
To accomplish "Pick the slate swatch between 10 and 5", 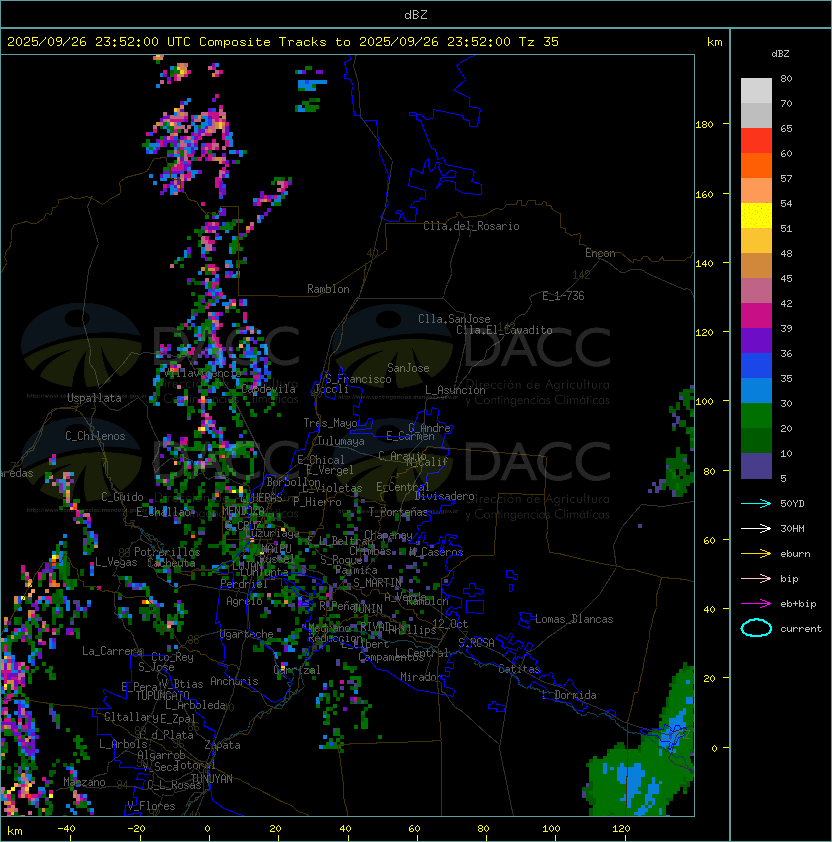I will (x=756, y=466).
